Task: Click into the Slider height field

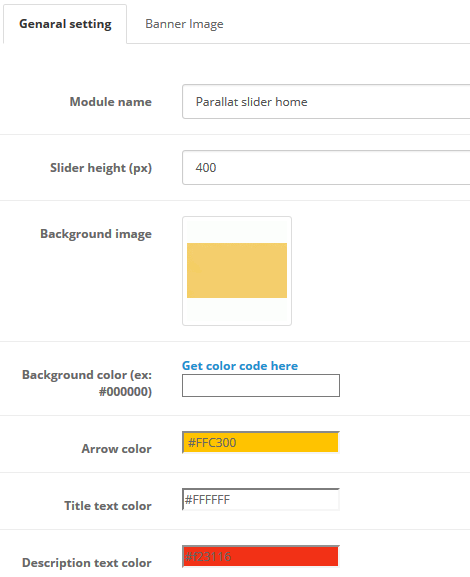Action: 326,167
